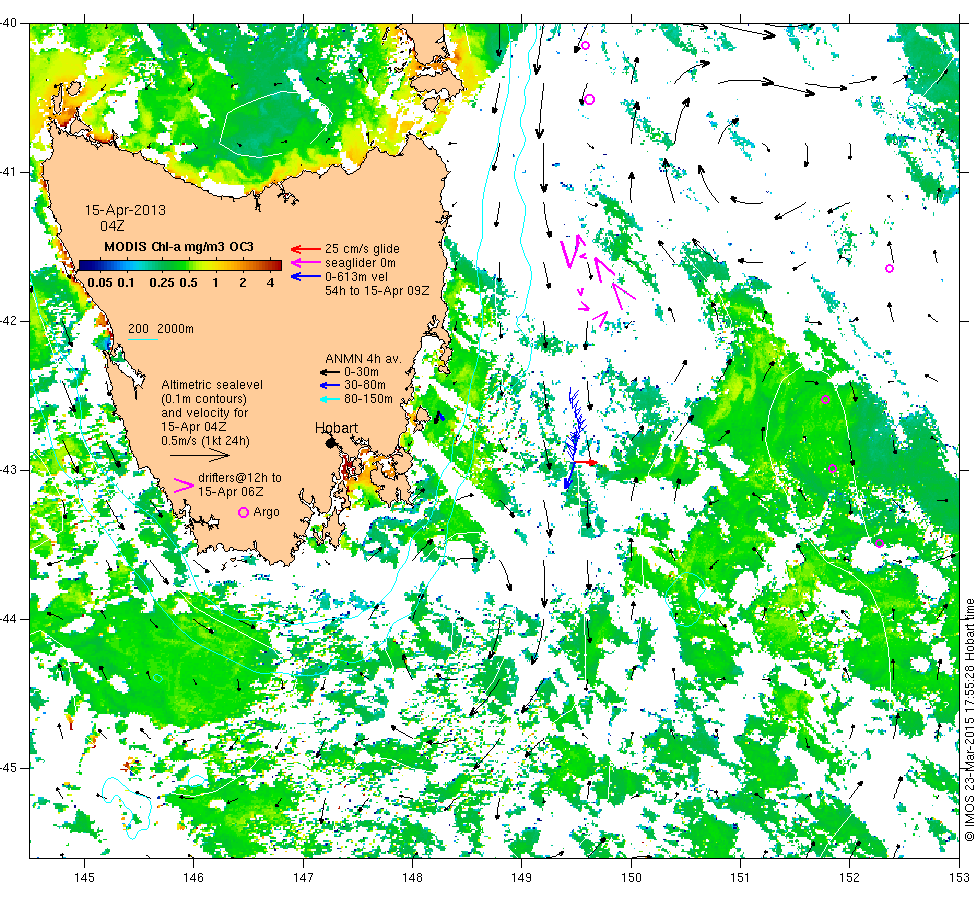Click the 54h to 15-Apr 09Z text
The image size is (980, 900).
[x=377, y=291]
